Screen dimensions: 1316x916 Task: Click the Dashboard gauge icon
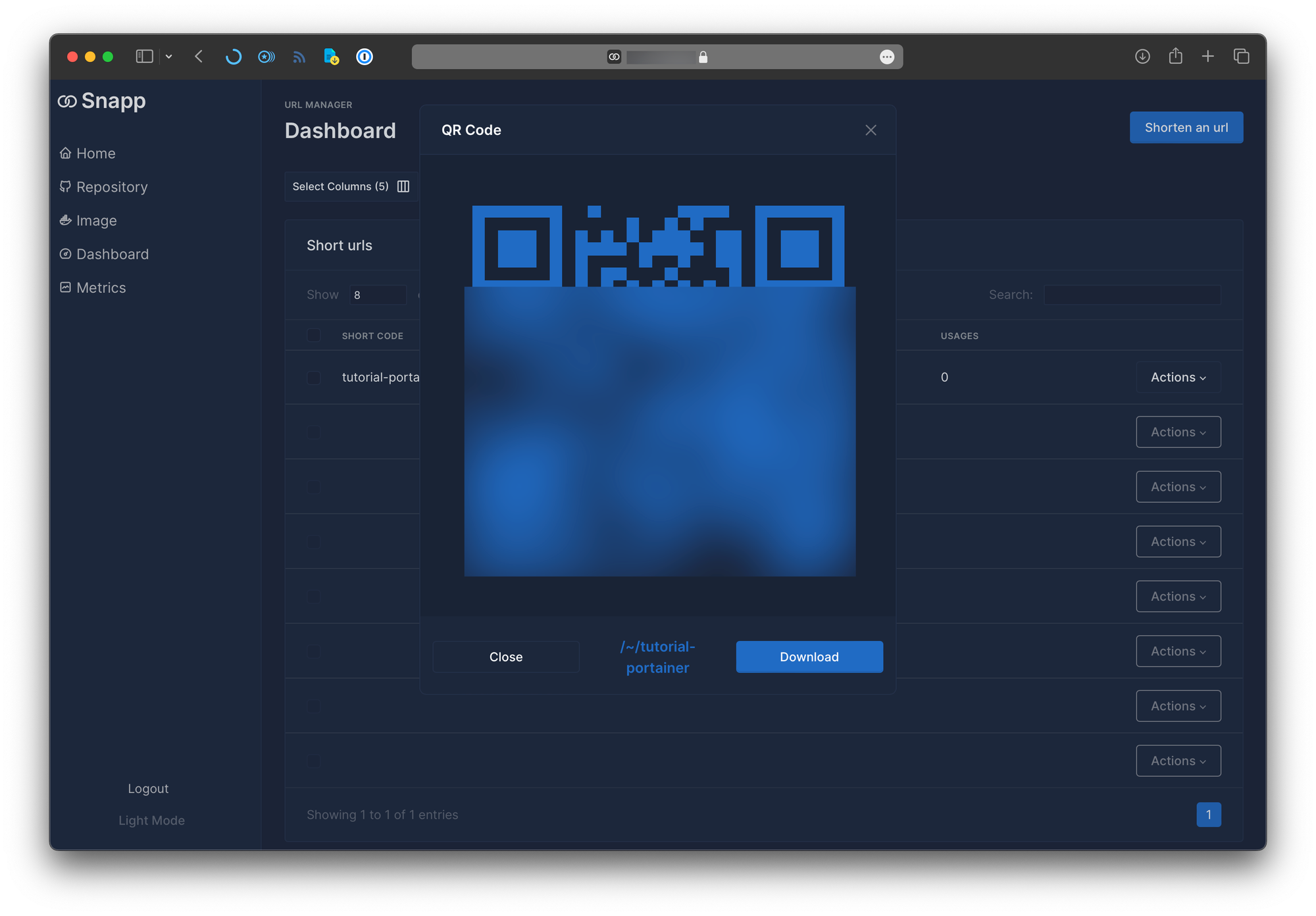(65, 253)
